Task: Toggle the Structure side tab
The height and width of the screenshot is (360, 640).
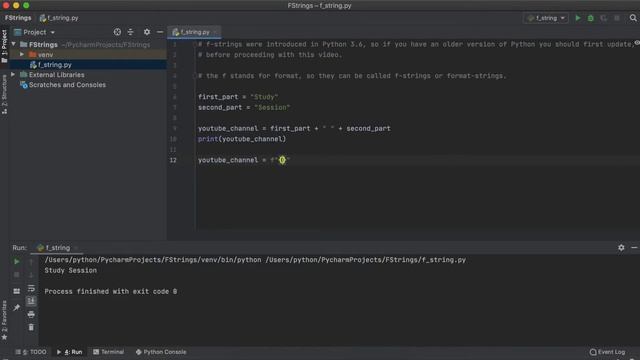Action: 4,94
